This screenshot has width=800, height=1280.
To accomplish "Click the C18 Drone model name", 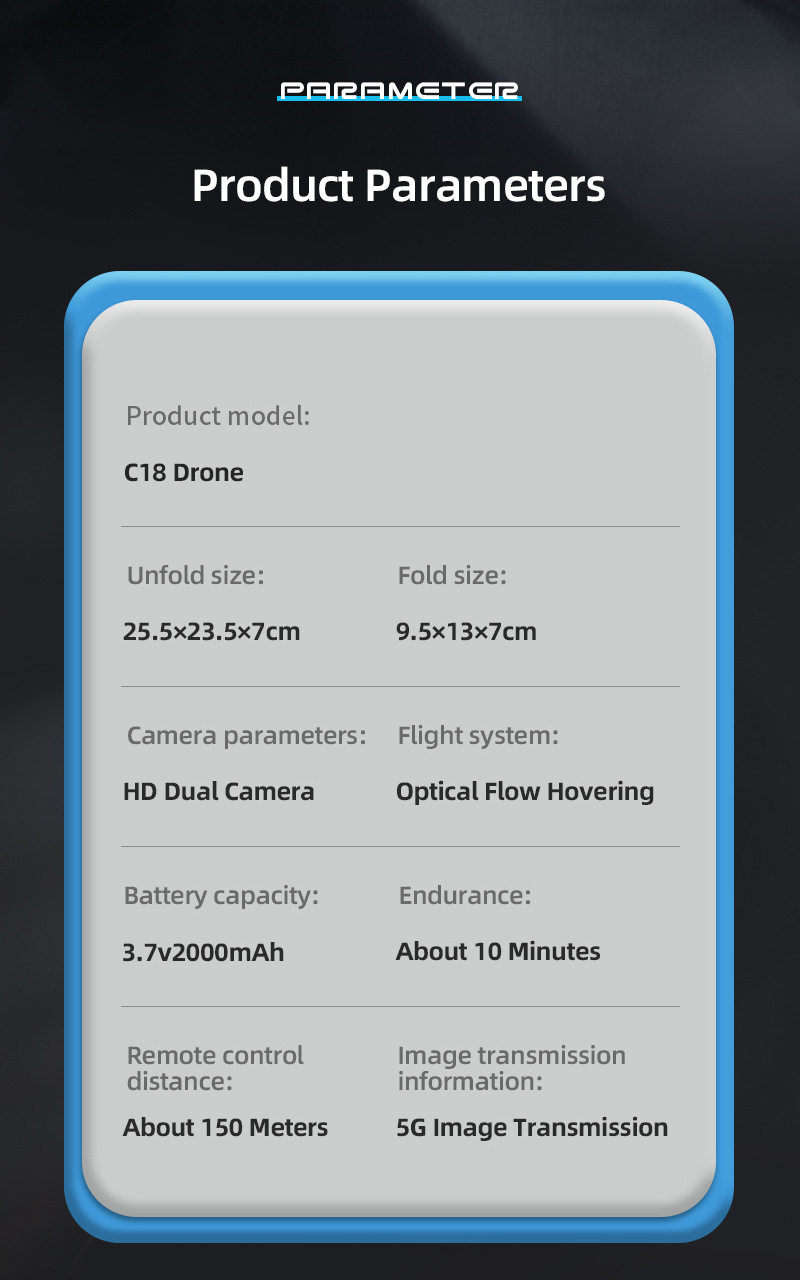I will (184, 472).
